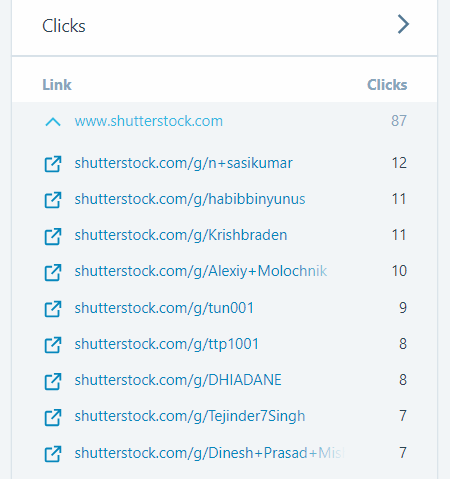Open shutterstock.com/g/tun001 link

164,308
